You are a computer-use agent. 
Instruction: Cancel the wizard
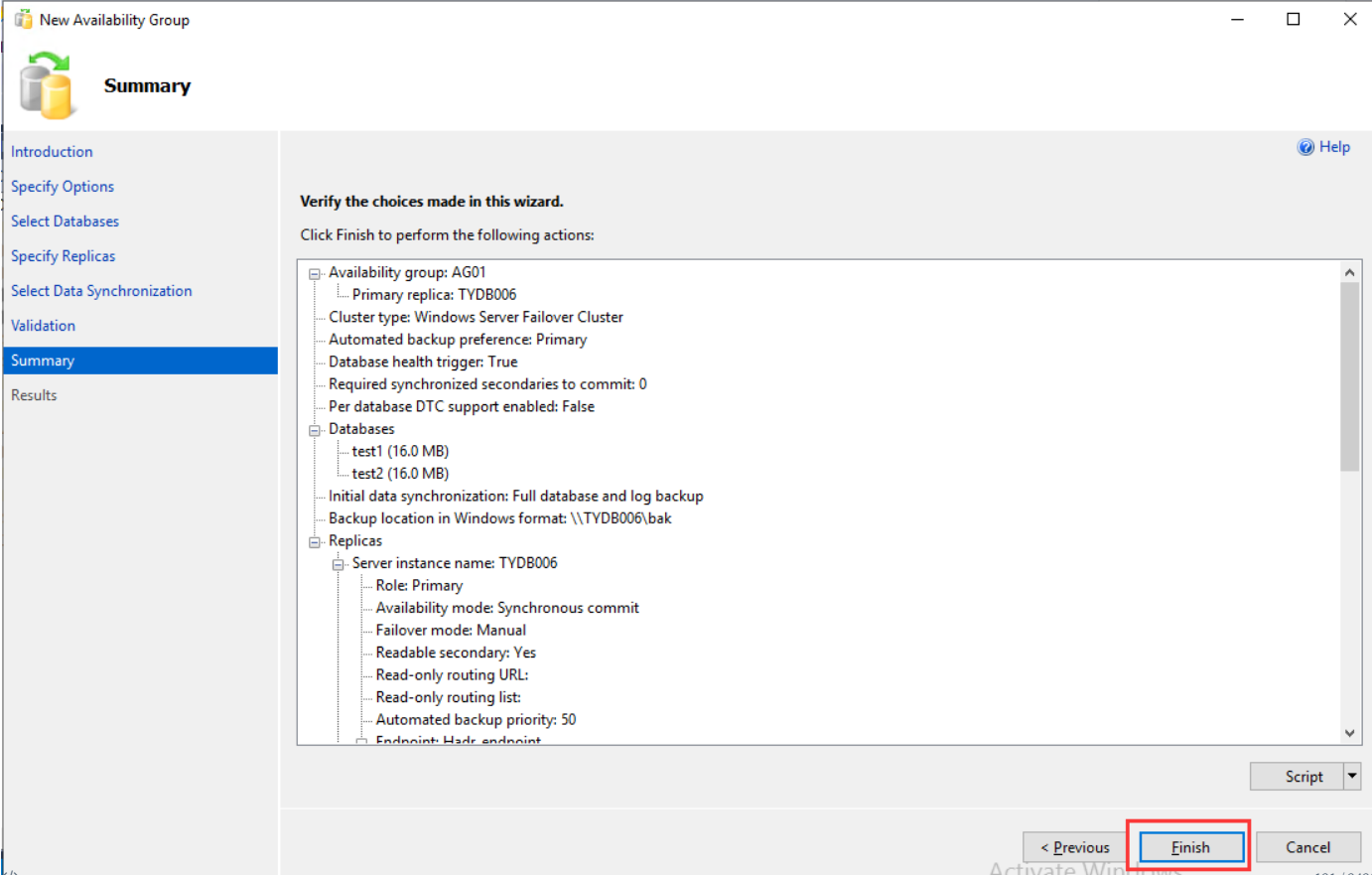1307,847
